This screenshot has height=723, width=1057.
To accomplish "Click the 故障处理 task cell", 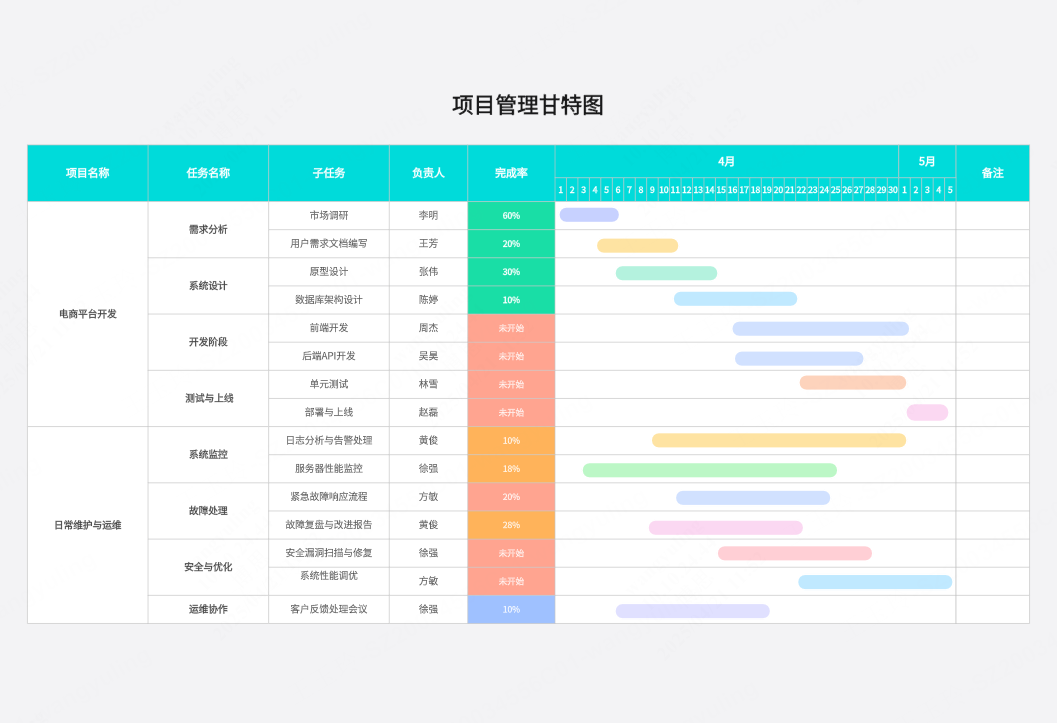I will click(x=208, y=511).
